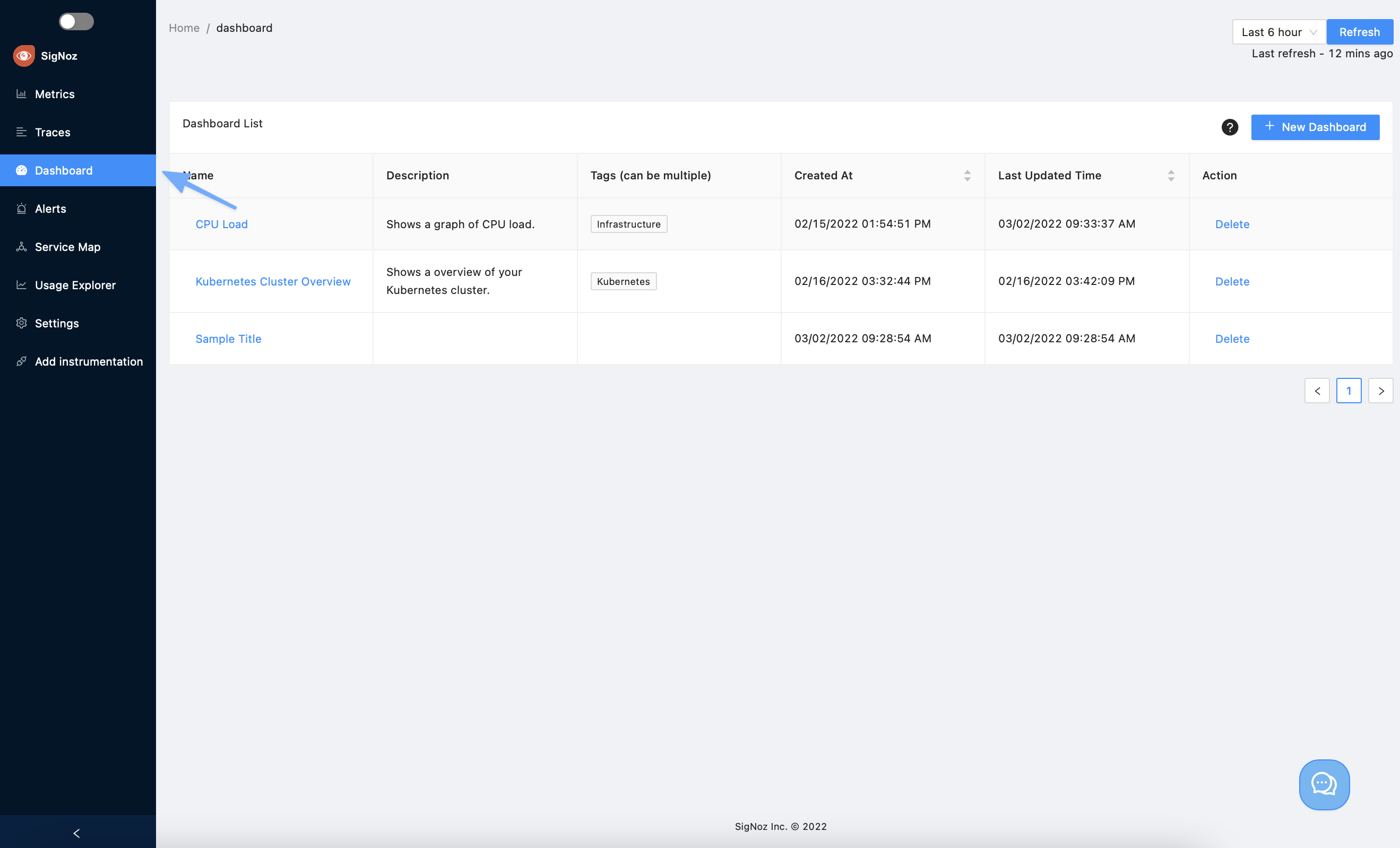Screen dimensions: 1400x848
Task: Click created date 02/16/2022 03:32:44 PM
Action: coord(862,281)
